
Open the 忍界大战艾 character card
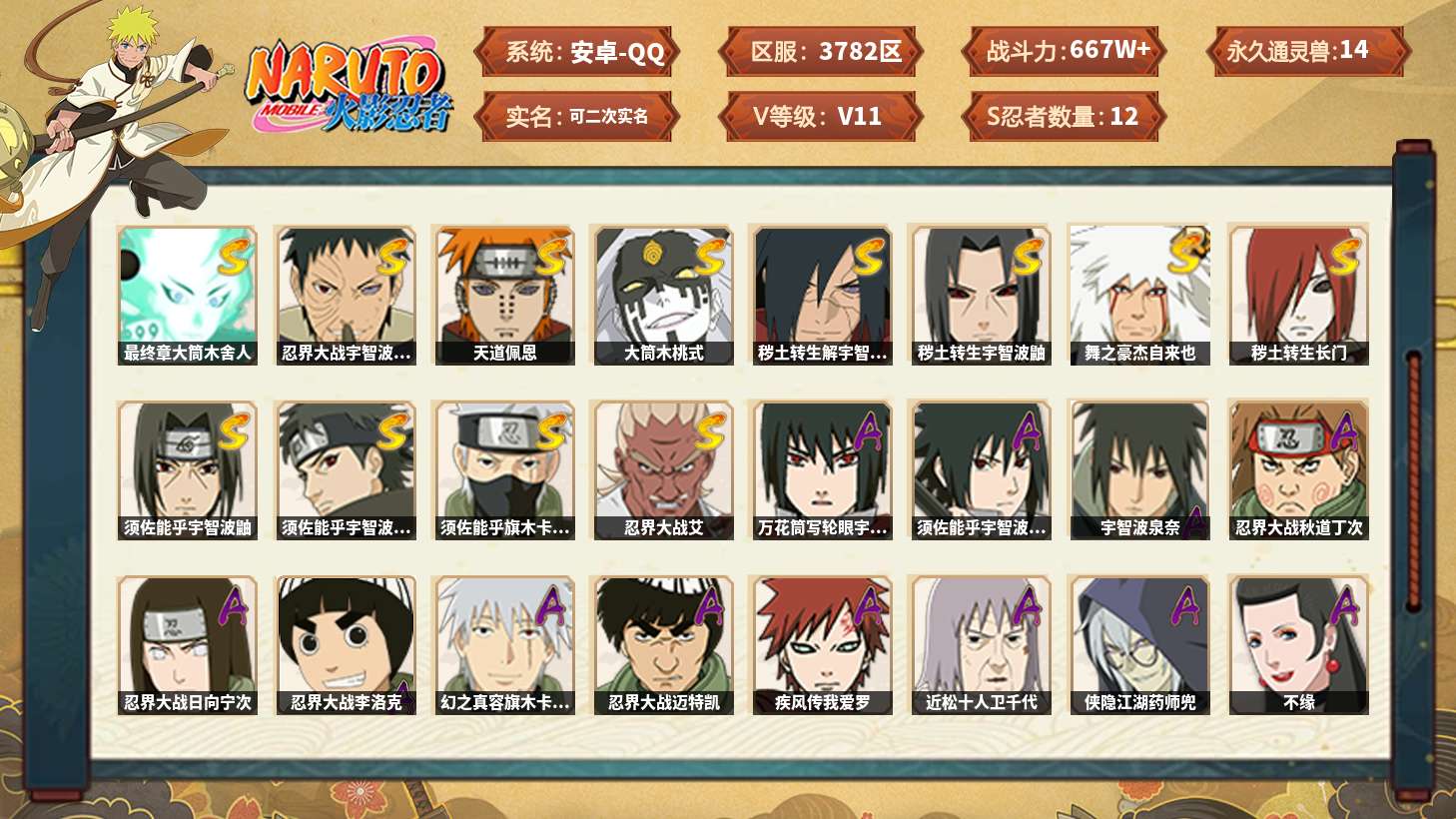tap(663, 470)
